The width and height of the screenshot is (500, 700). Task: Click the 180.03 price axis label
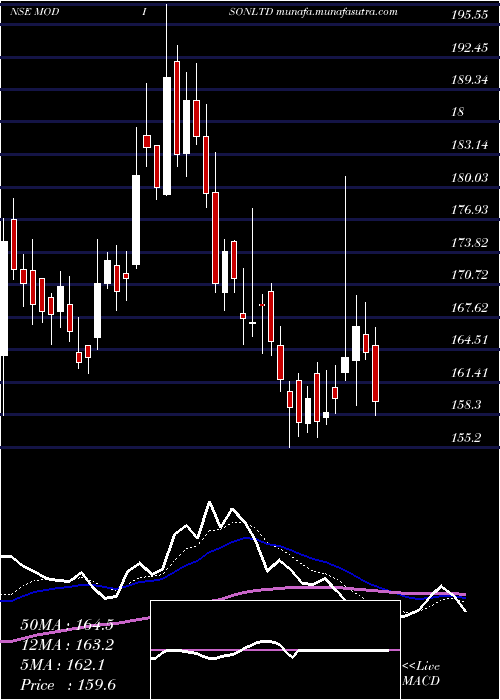[469, 178]
